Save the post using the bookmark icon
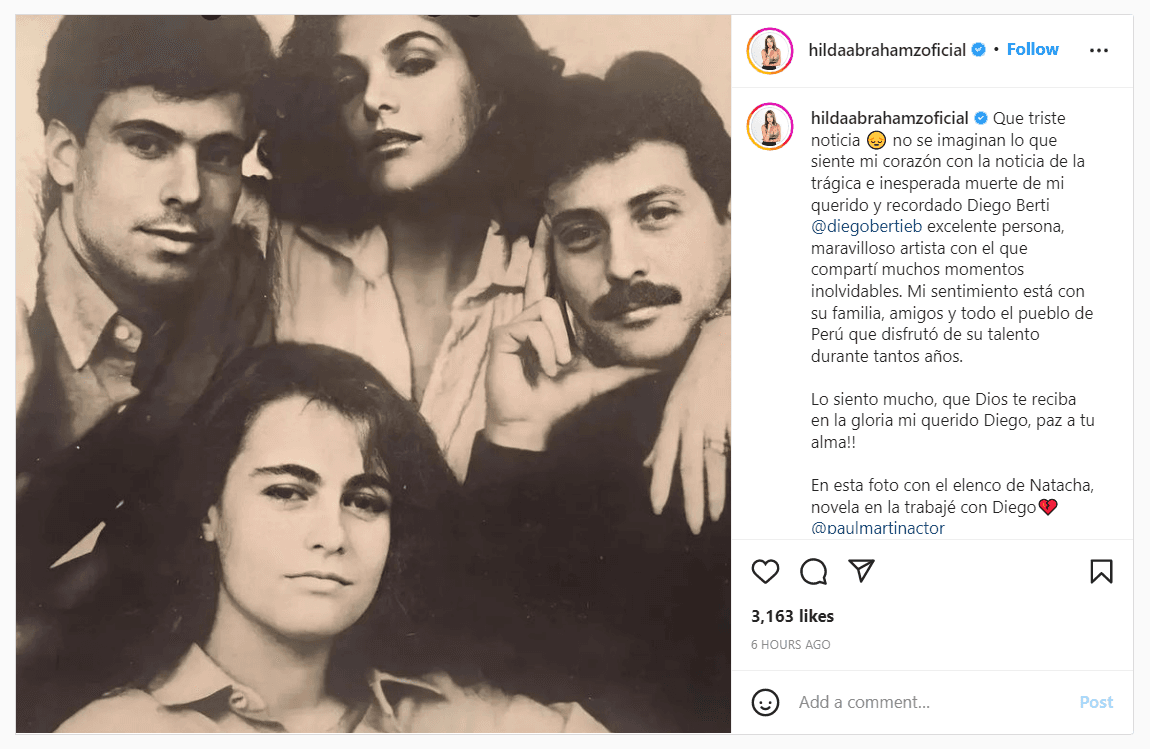The height and width of the screenshot is (749, 1150). (x=1101, y=571)
